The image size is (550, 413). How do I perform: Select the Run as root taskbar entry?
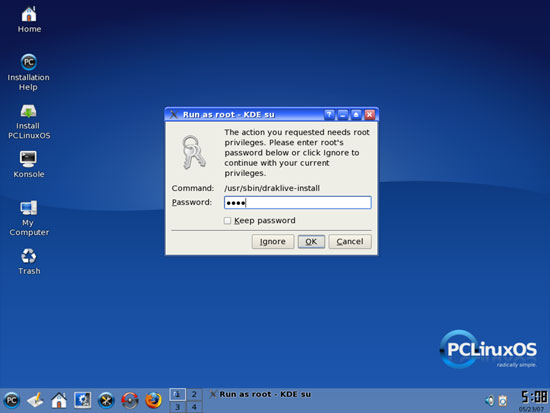tap(260, 394)
